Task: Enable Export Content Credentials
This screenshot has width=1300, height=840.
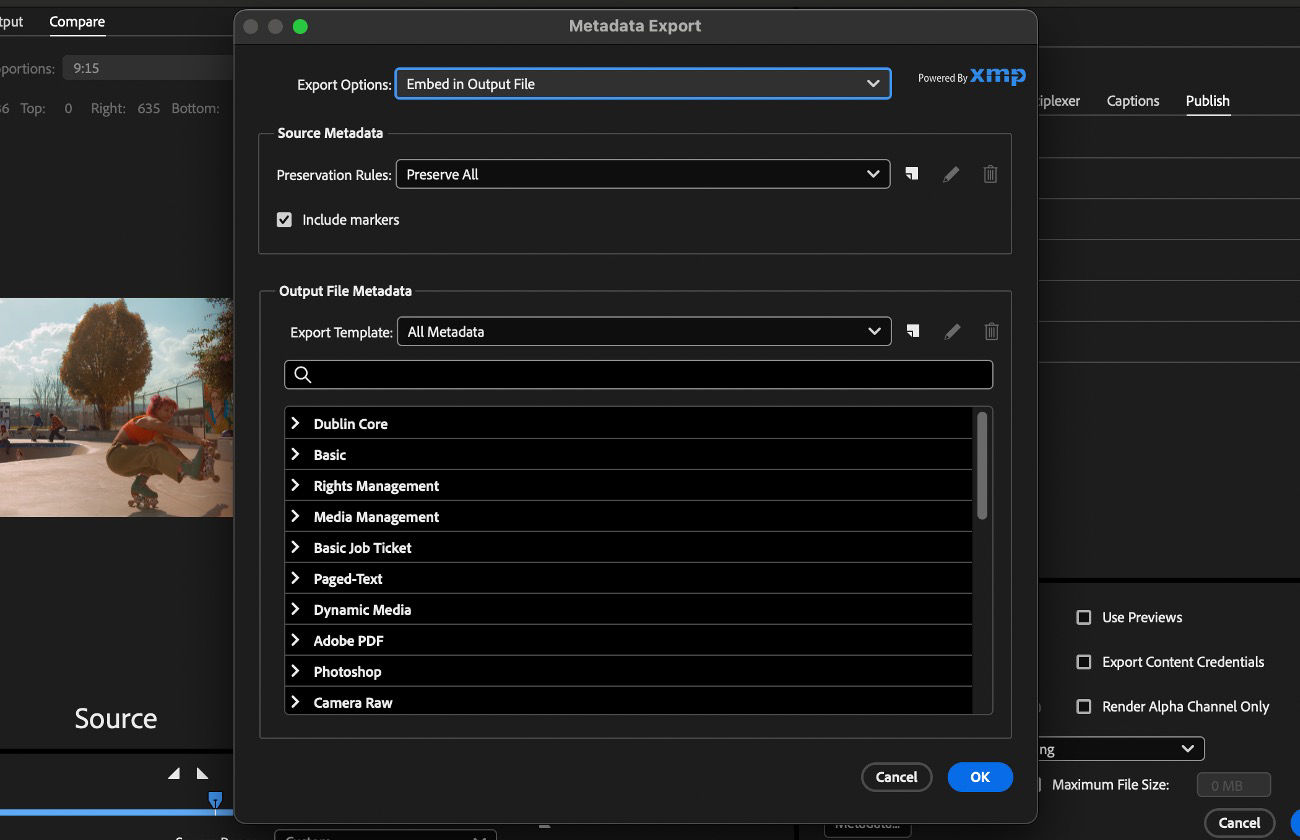Action: (1083, 662)
